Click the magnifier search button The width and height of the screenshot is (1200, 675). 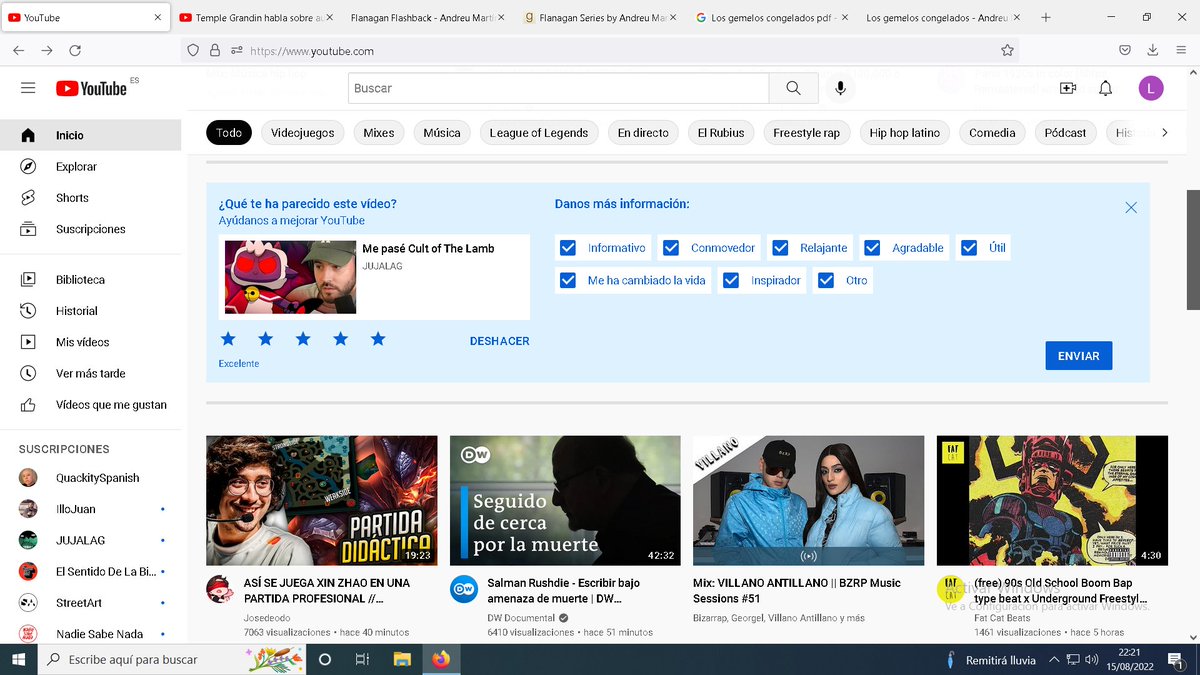[794, 88]
